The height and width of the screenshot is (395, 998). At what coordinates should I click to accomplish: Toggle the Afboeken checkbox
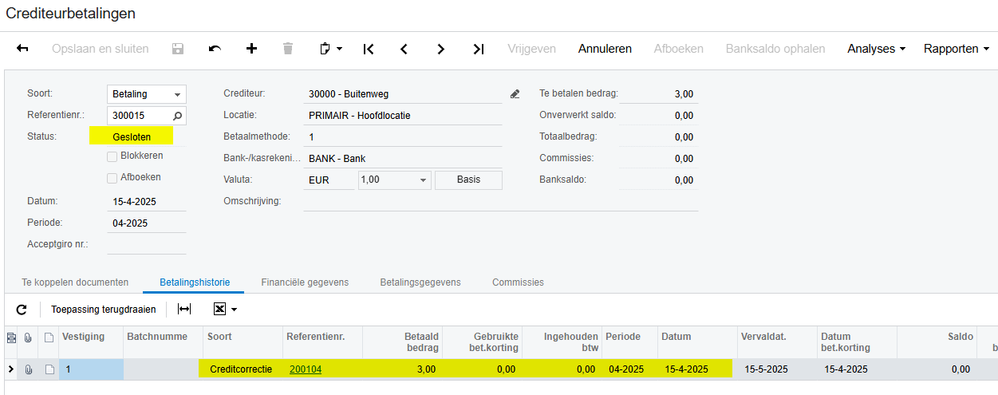[112, 178]
